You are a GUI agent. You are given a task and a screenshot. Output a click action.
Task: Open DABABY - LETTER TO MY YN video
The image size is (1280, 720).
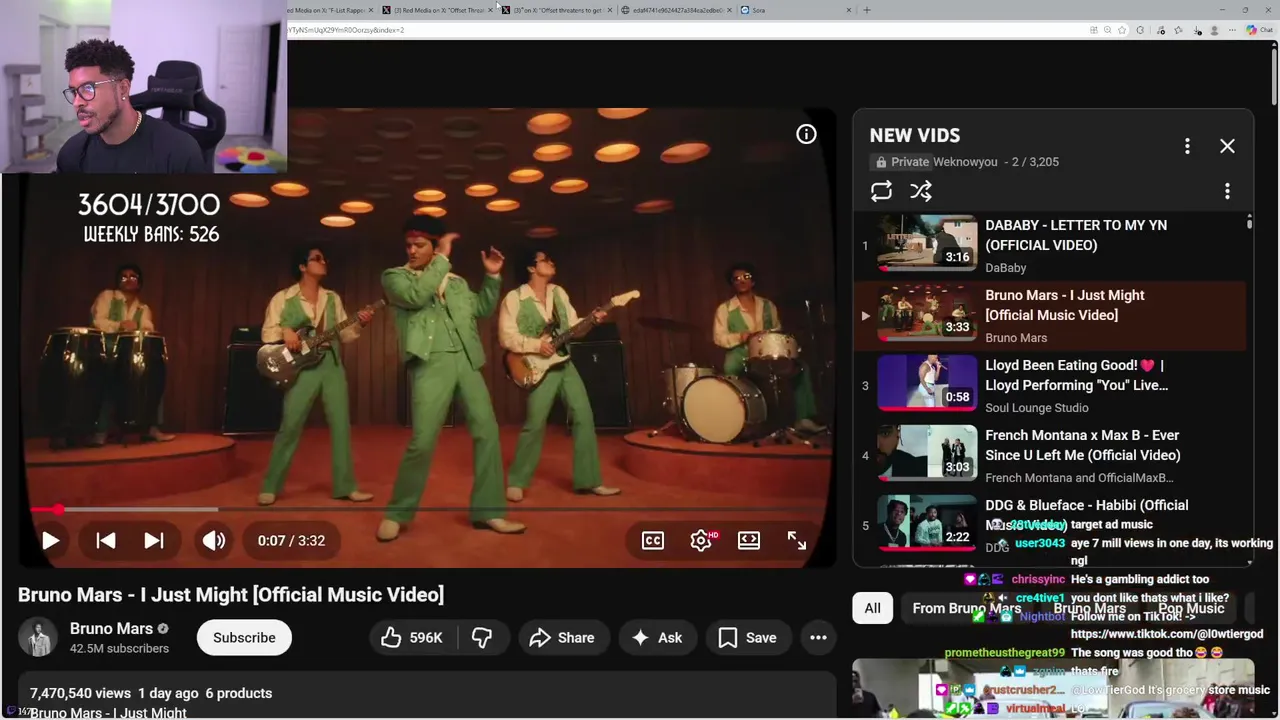[x=1050, y=245]
